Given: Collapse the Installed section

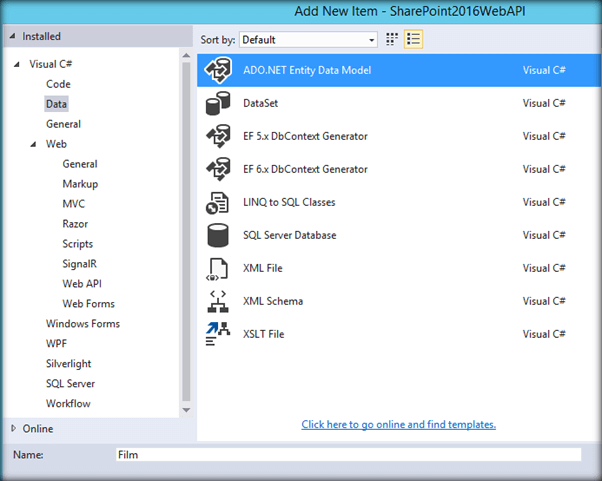Looking at the screenshot, I should coord(12,37).
